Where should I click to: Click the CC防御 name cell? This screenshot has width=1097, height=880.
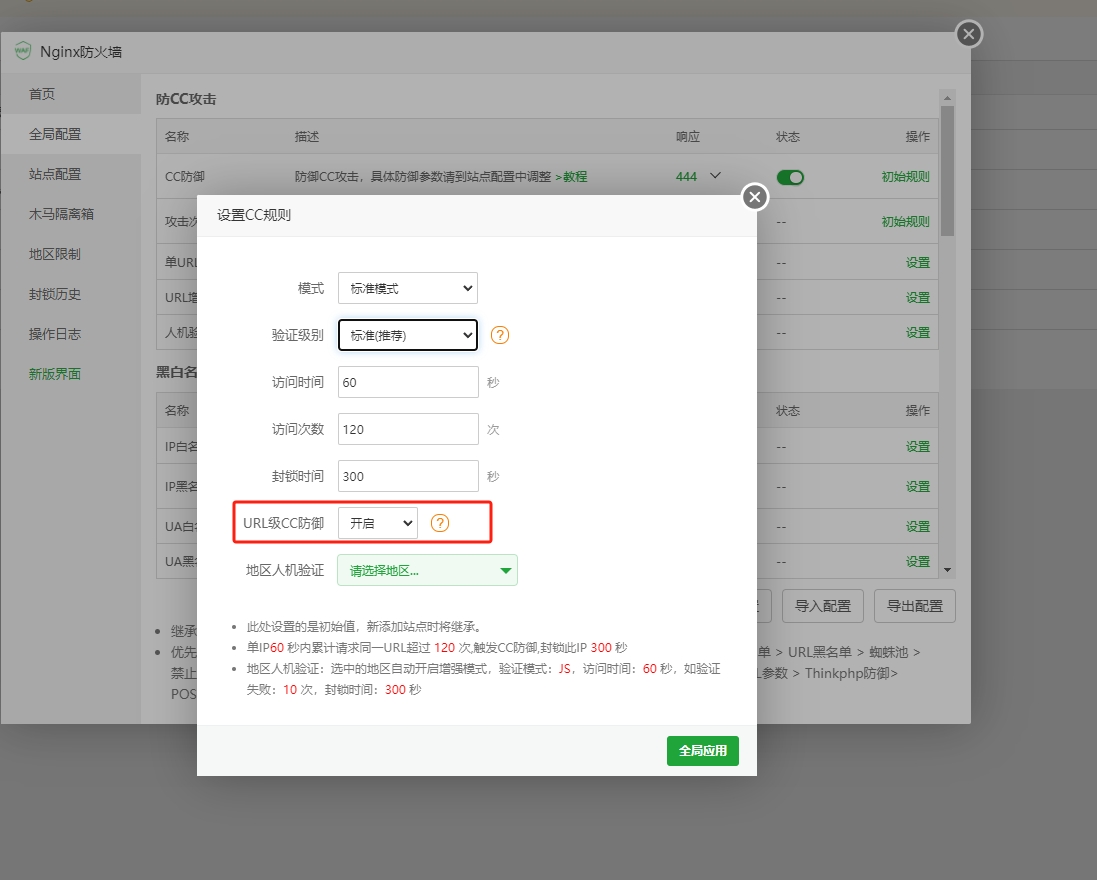click(x=185, y=176)
